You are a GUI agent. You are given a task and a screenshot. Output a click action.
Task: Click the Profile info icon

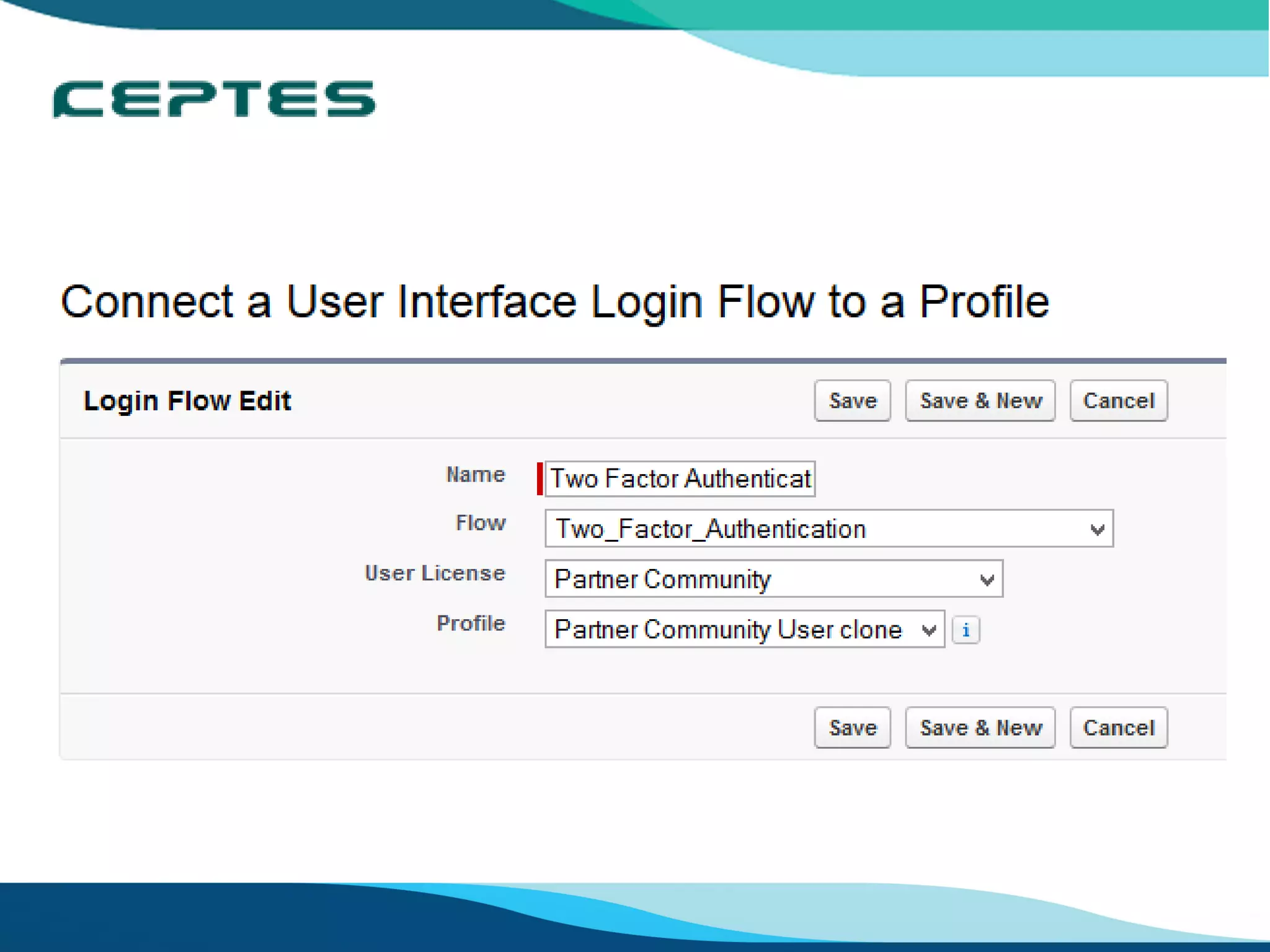pyautogui.click(x=966, y=630)
